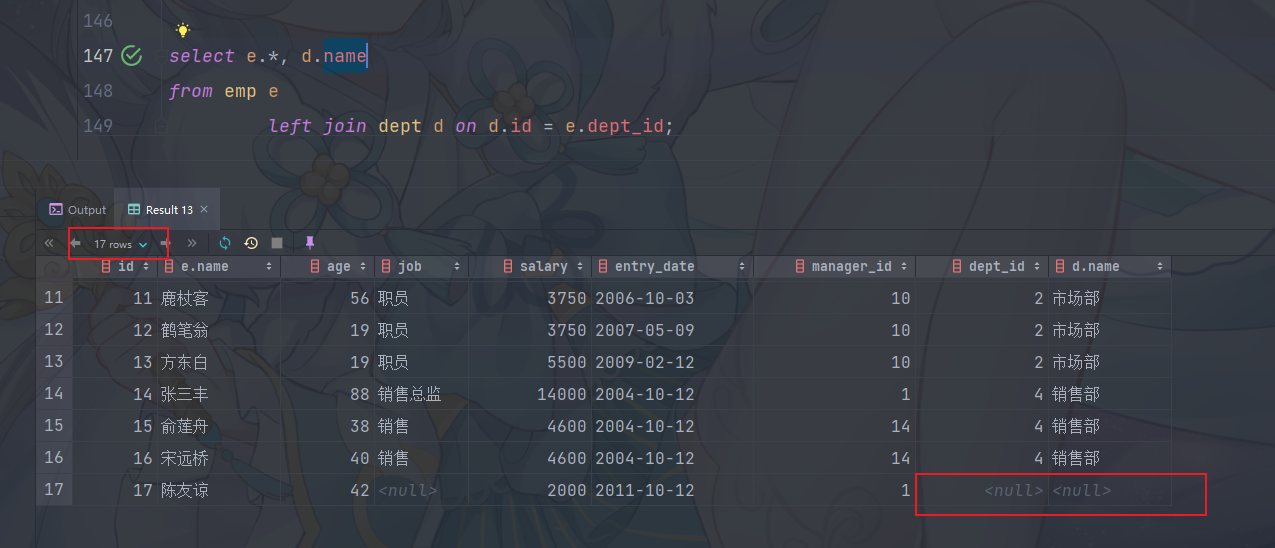Go to first page of results
Viewport: 1275px width, 548px height.
(49, 243)
